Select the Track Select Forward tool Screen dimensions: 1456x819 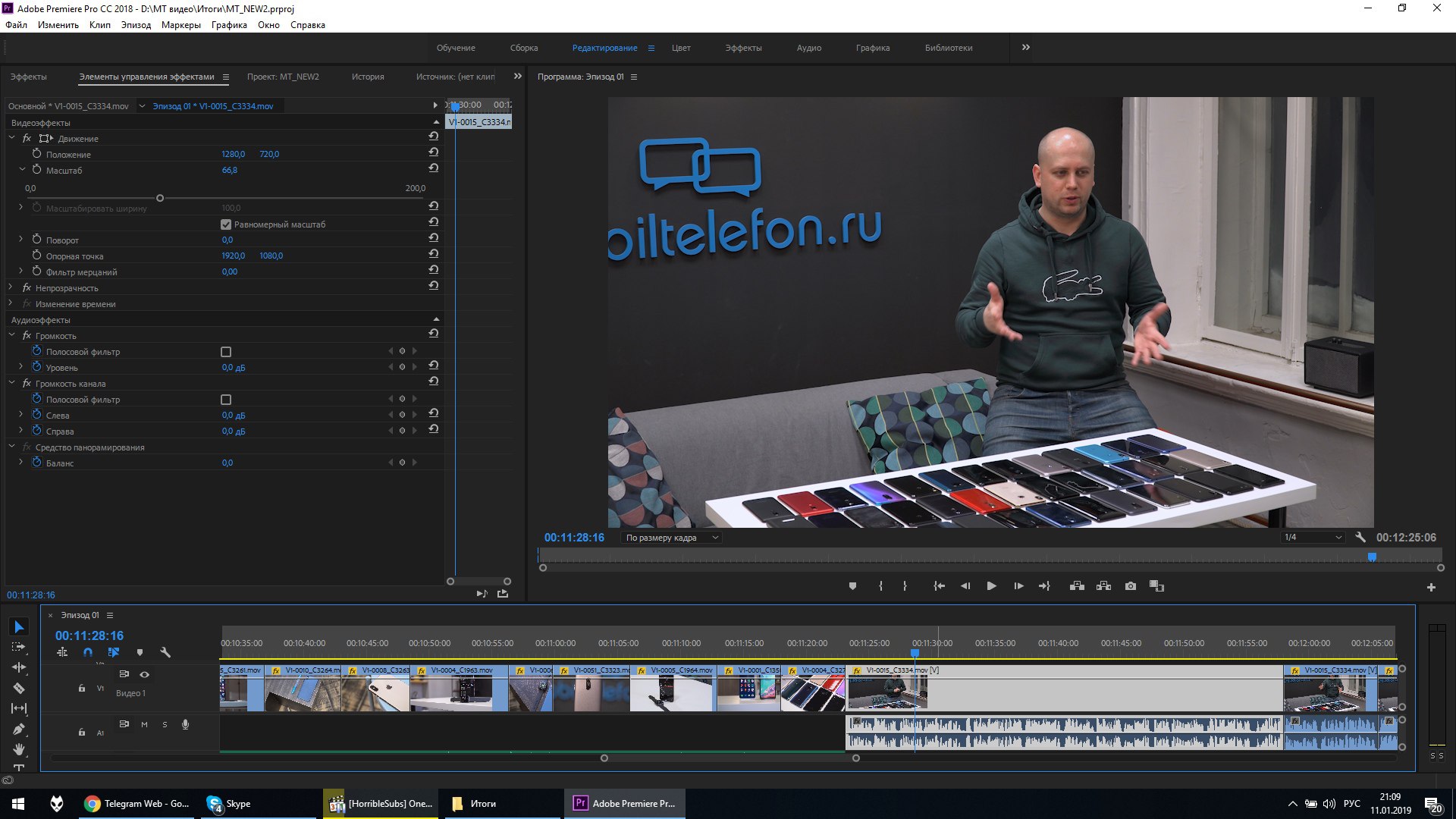[19, 647]
